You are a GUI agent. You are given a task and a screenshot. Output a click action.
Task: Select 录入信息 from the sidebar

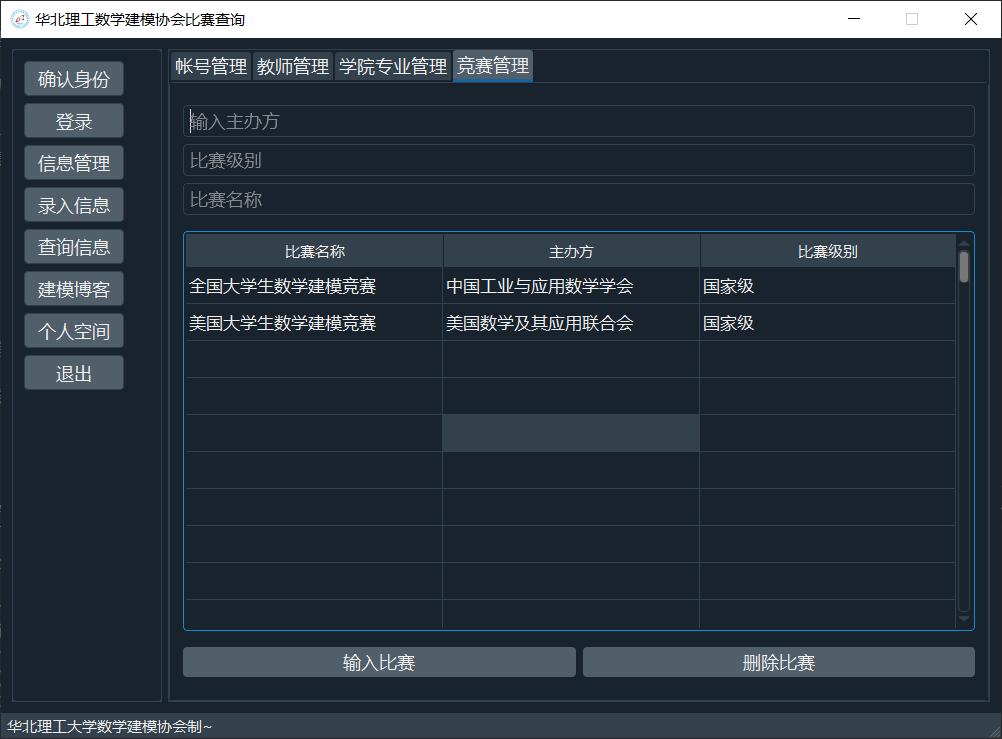[74, 205]
